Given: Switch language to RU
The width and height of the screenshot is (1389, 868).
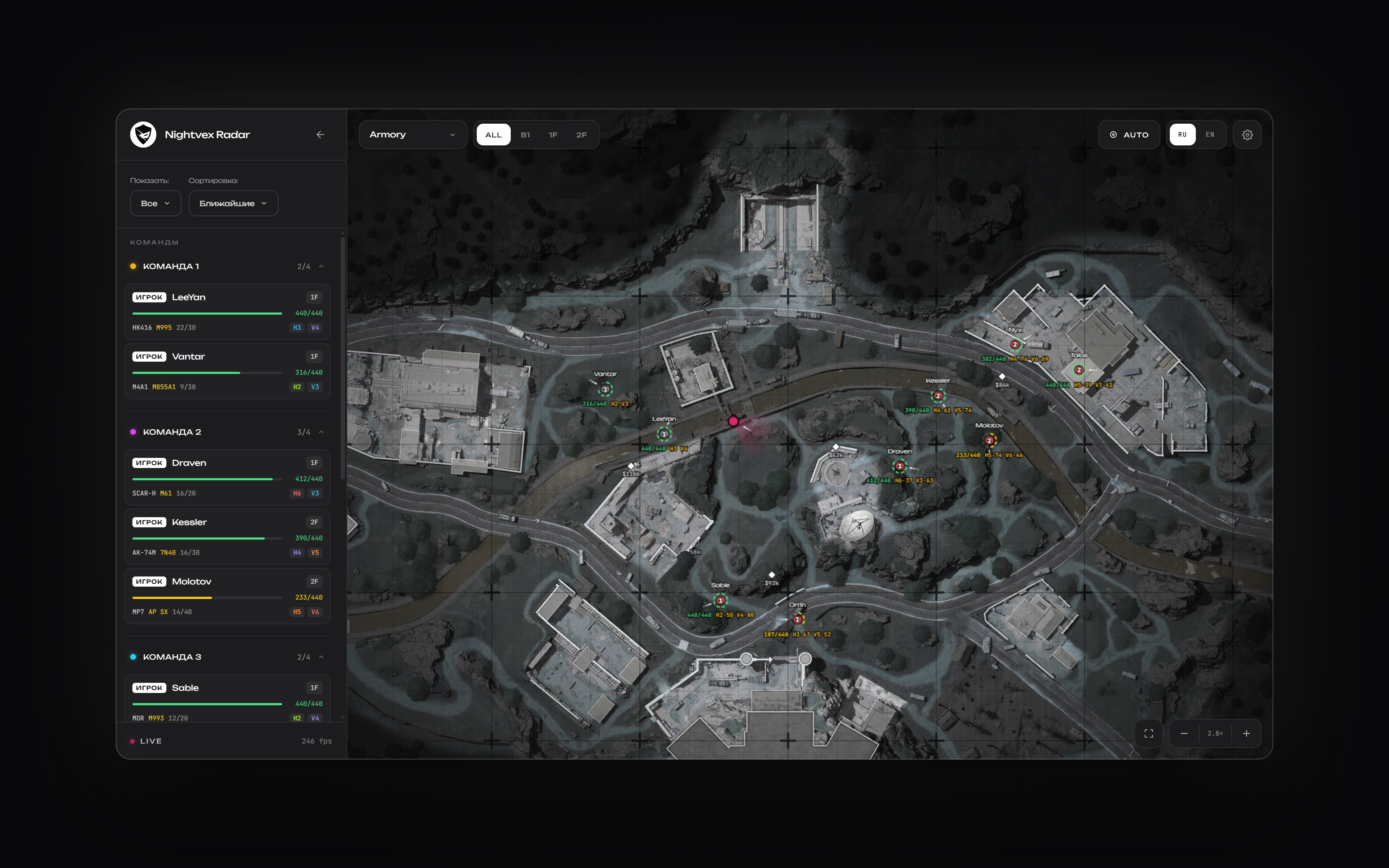Looking at the screenshot, I should point(1182,134).
